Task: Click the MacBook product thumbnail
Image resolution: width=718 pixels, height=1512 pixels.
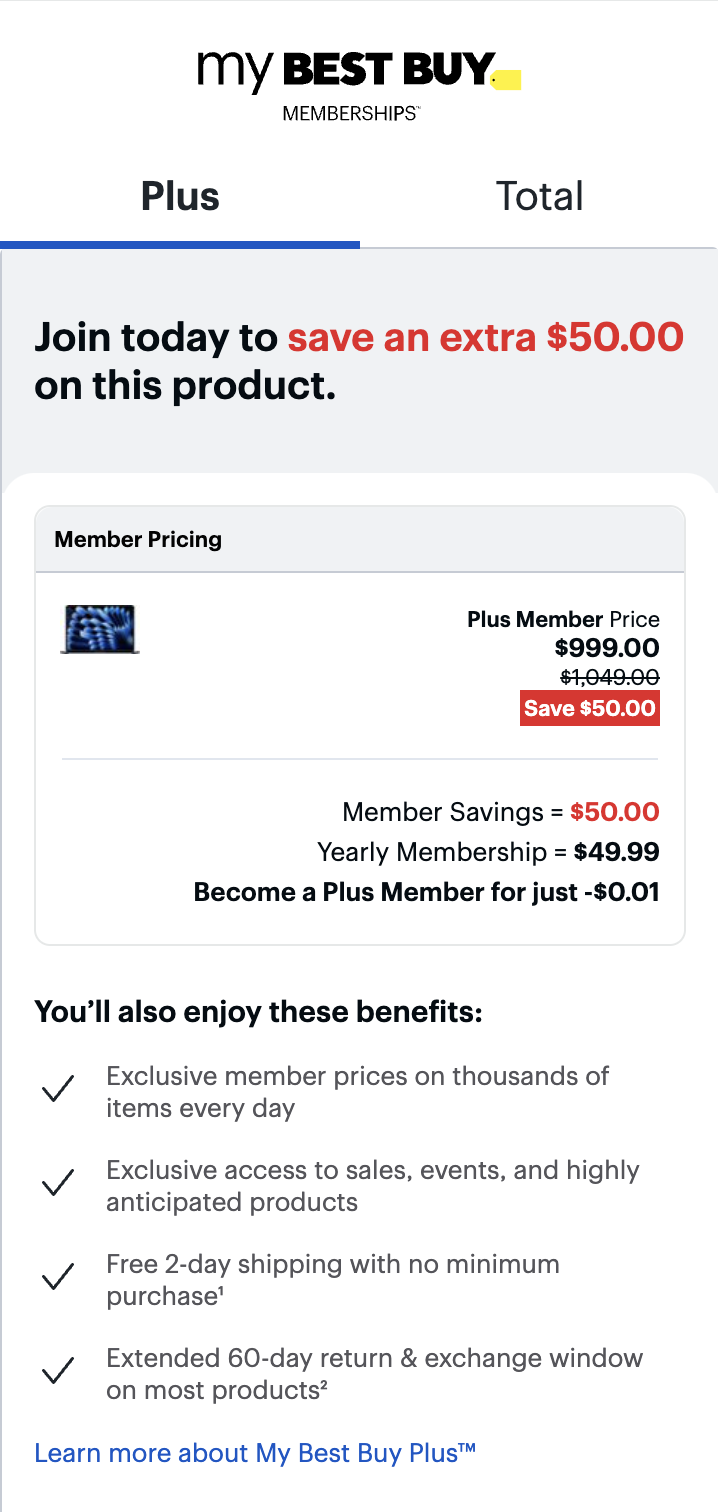Action: 100,630
